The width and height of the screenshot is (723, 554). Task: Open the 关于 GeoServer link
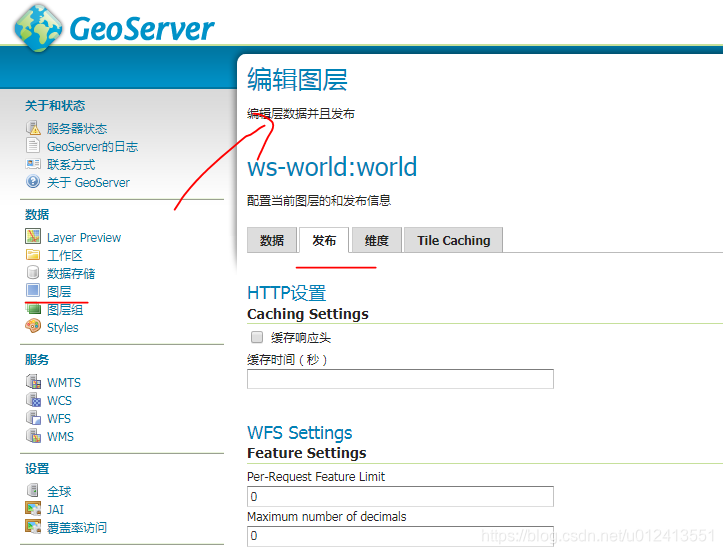coord(89,183)
